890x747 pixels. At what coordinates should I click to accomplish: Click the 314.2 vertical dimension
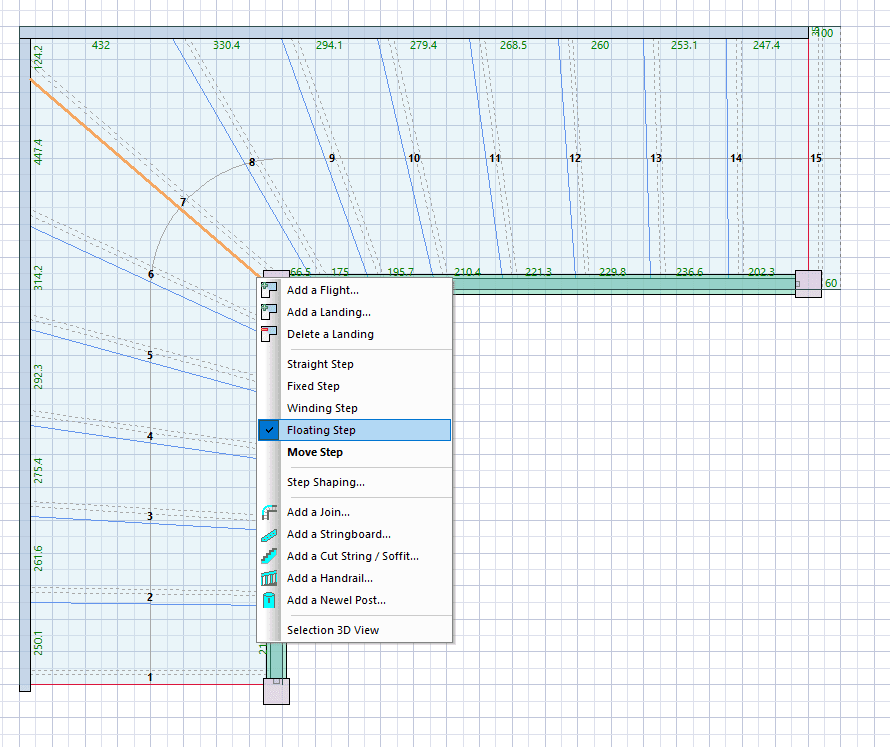pos(38,278)
